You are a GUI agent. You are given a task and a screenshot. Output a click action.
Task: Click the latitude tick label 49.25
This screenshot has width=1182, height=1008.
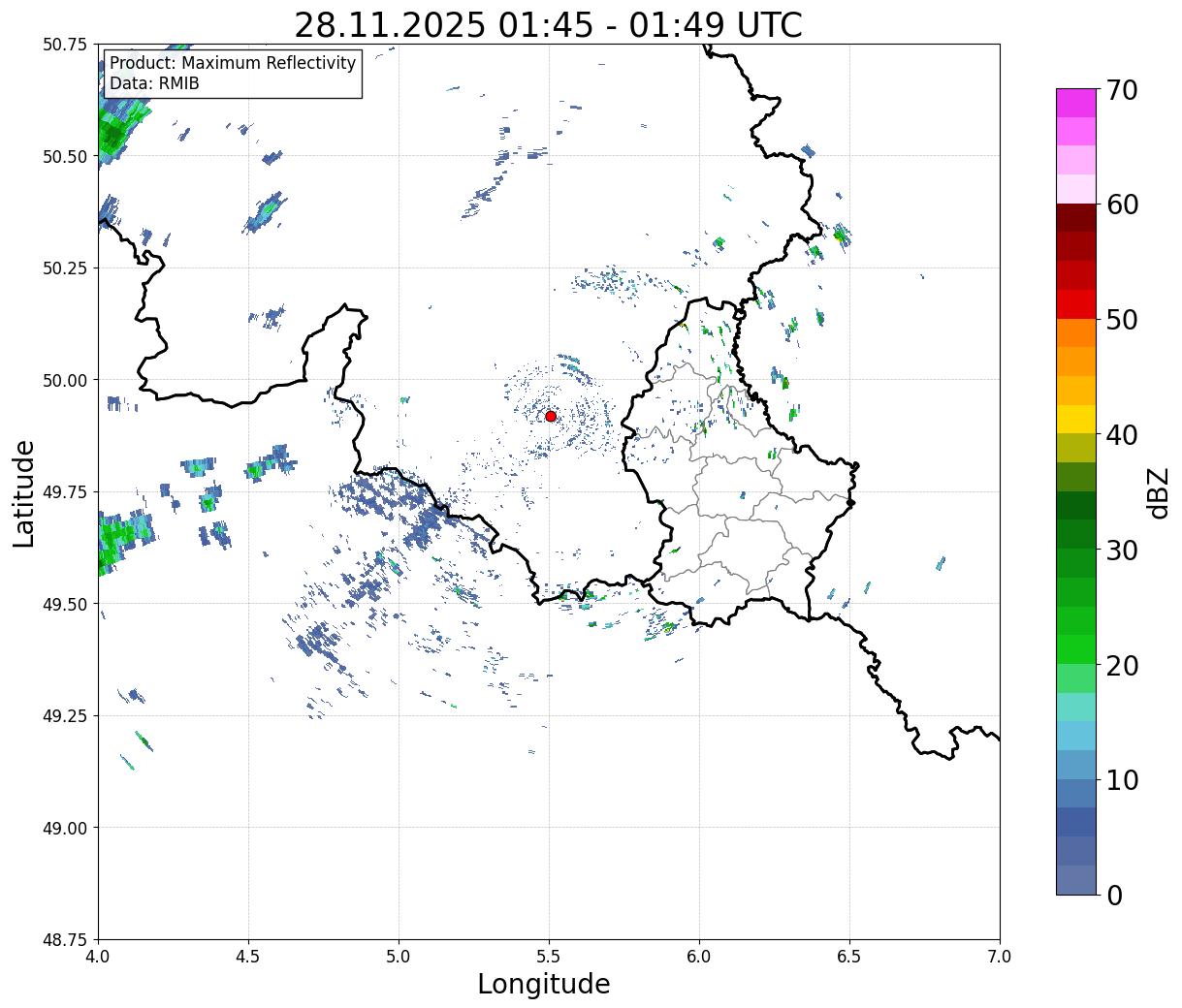65,716
